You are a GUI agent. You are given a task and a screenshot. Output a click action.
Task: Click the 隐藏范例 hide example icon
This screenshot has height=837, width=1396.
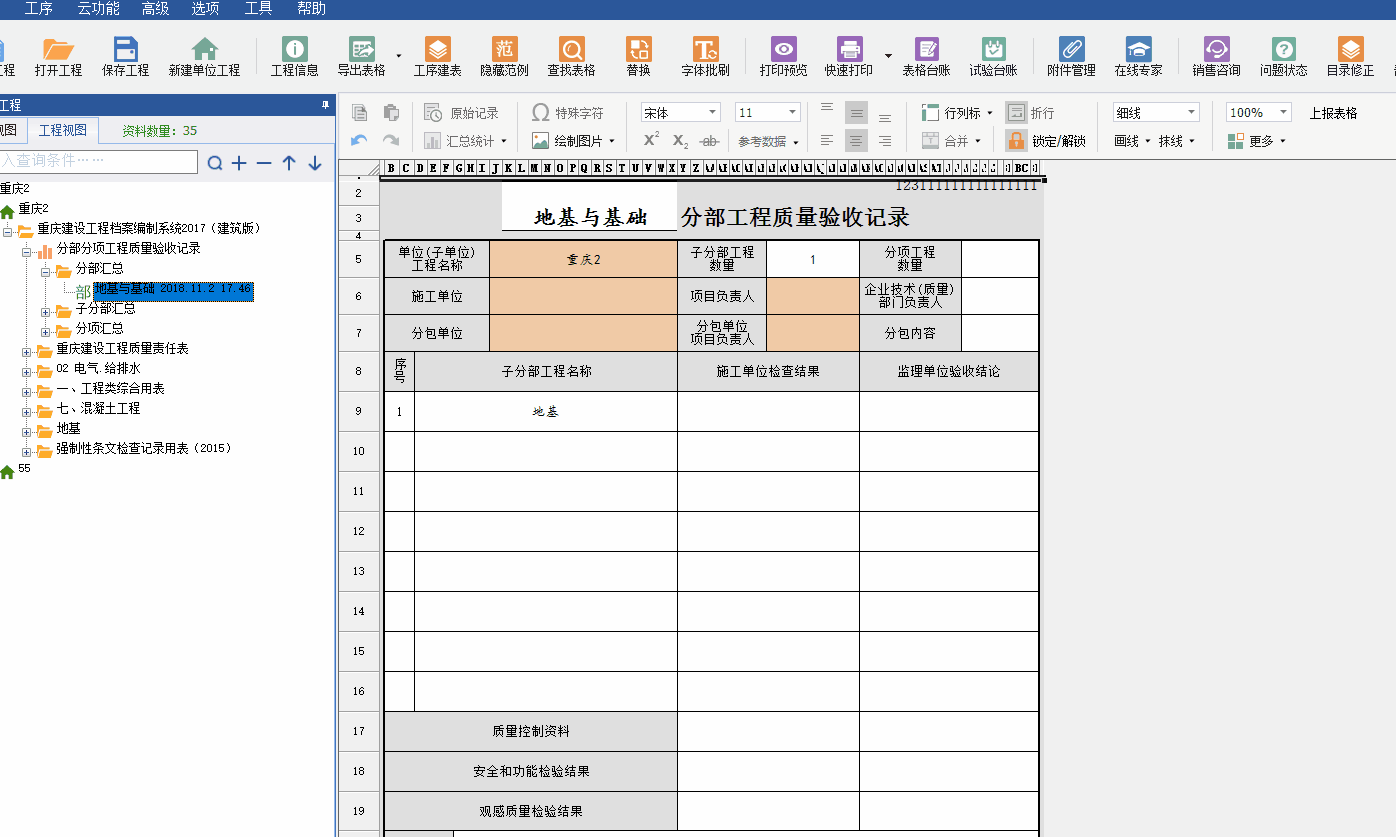[504, 57]
